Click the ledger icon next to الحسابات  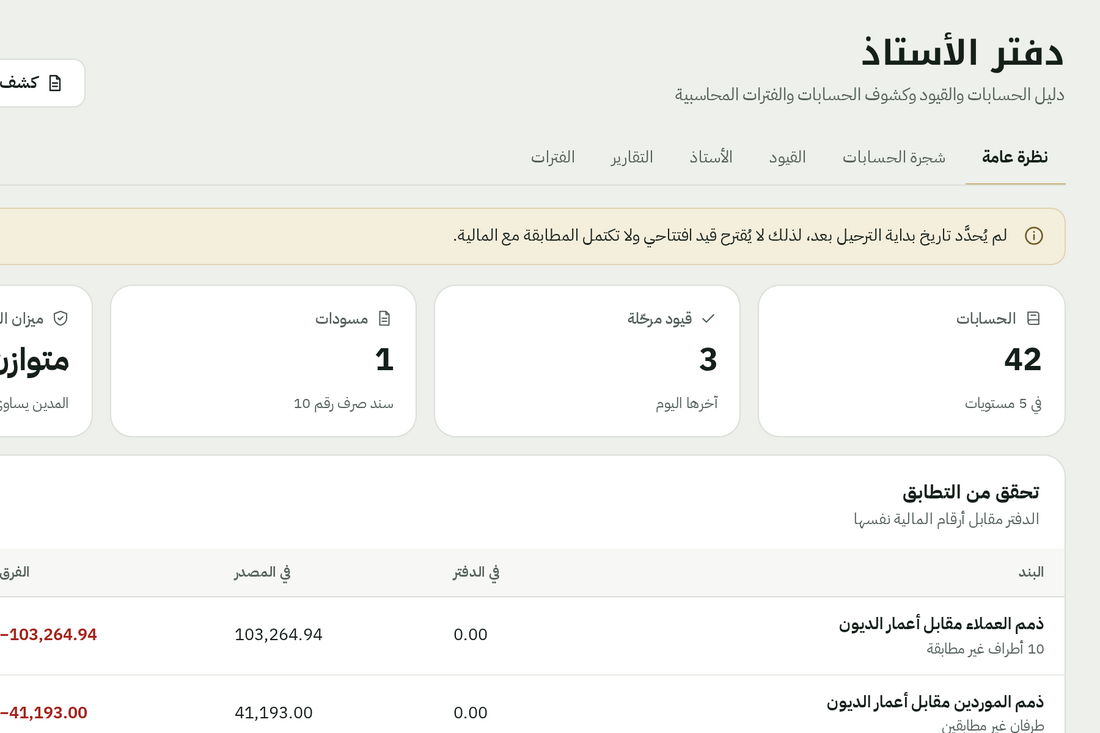[x=1033, y=318]
